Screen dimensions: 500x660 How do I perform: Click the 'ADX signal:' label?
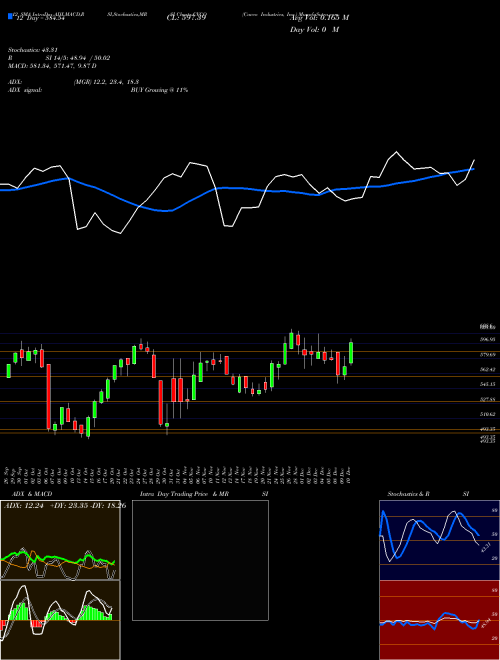tap(25, 90)
